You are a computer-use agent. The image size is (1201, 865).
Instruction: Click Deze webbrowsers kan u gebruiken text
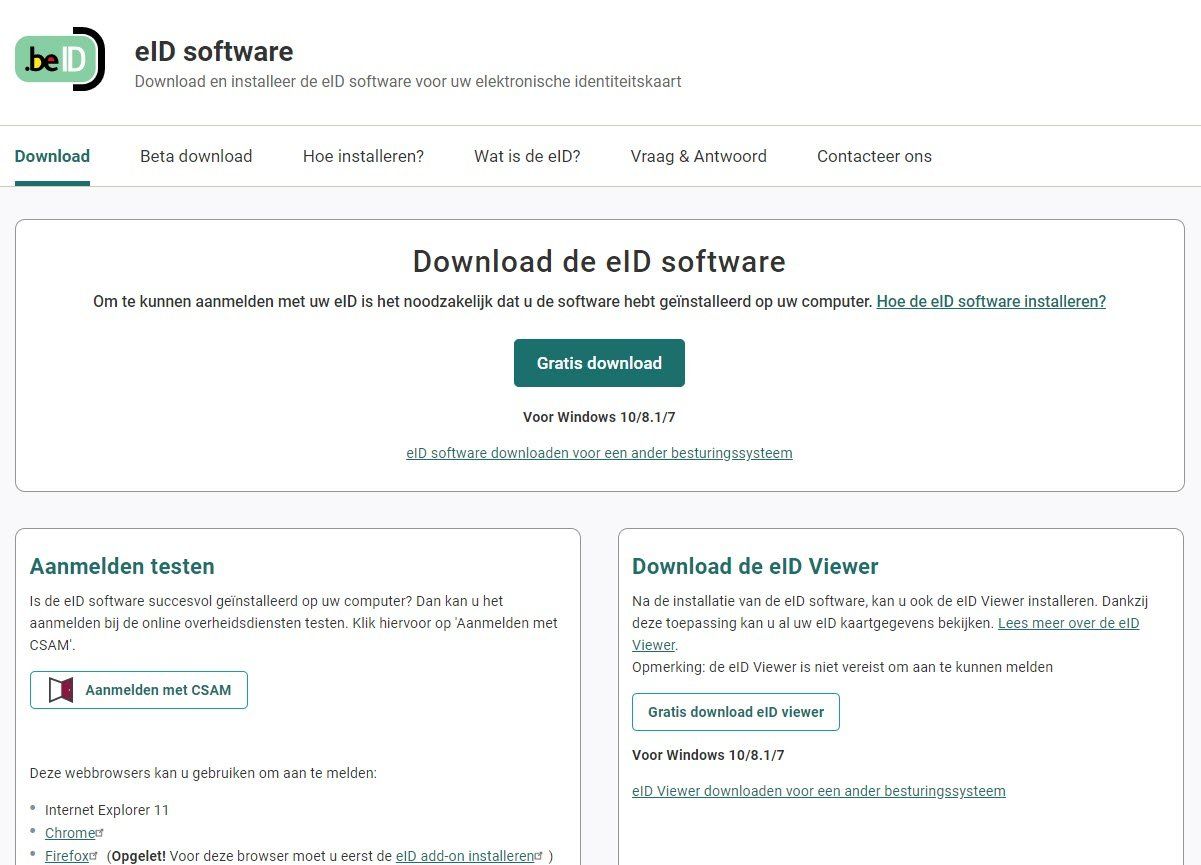tap(203, 773)
